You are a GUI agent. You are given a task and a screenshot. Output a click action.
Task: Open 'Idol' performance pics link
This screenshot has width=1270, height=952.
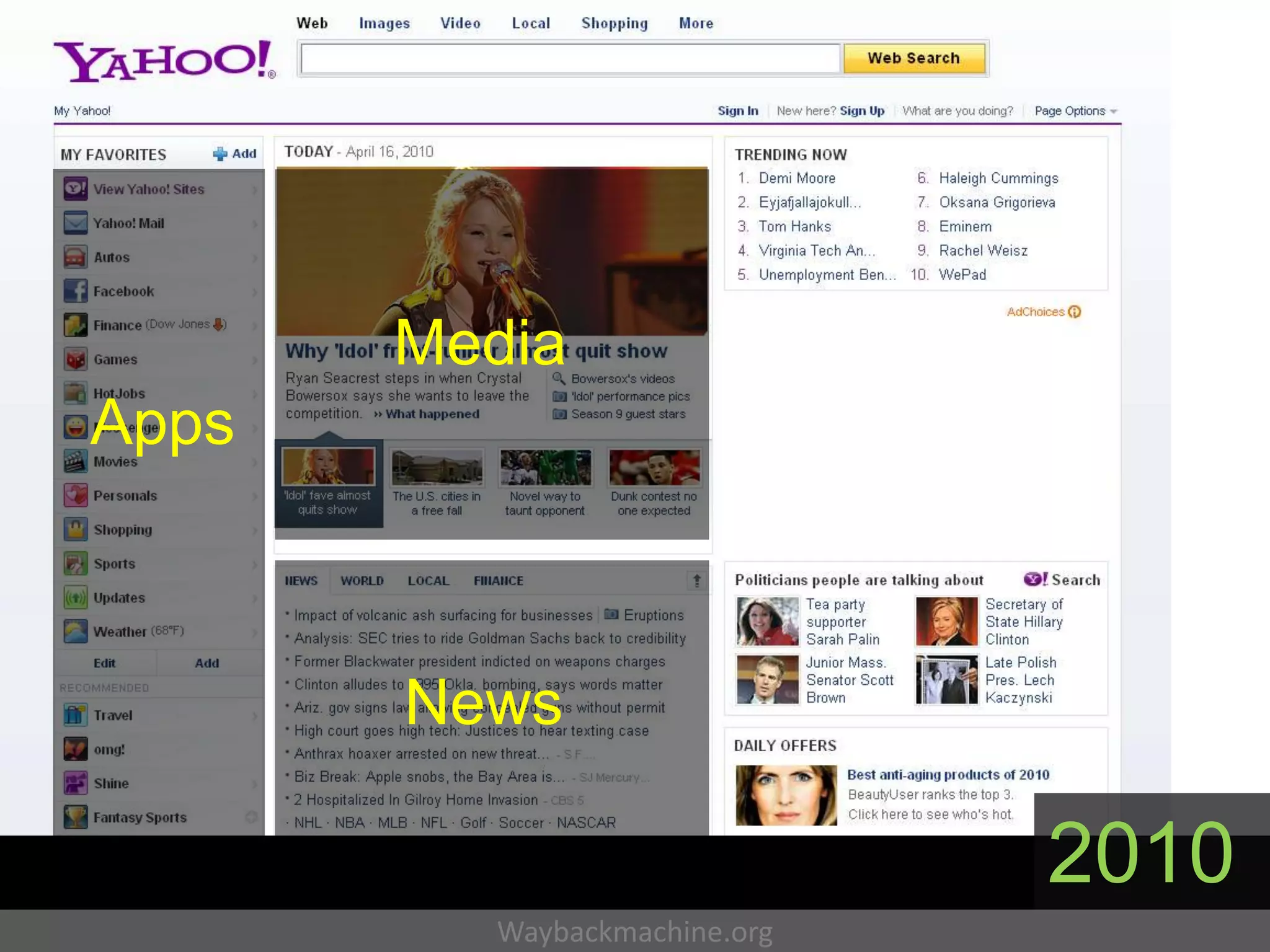click(x=631, y=396)
